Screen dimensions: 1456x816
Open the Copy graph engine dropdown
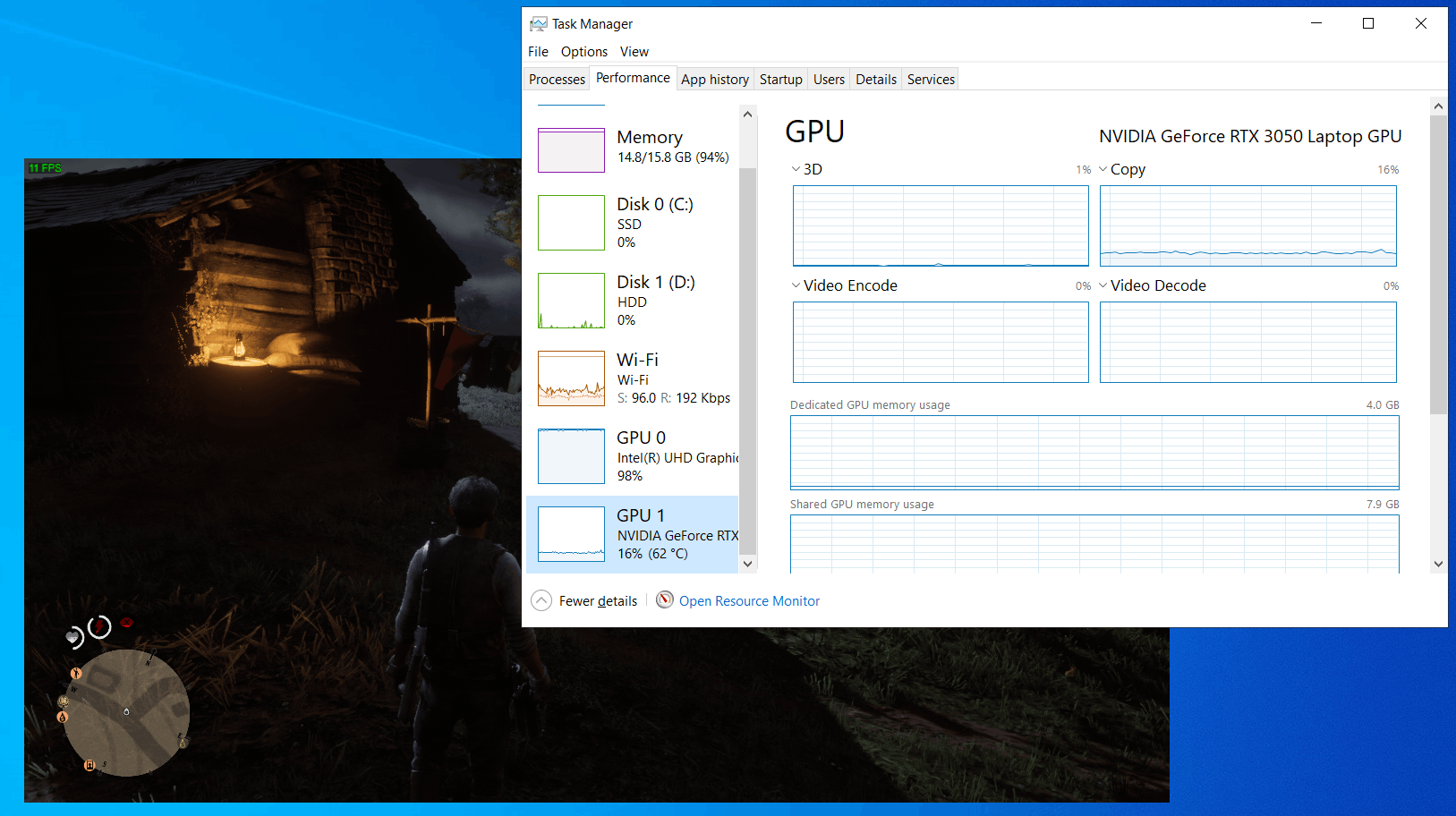(x=1103, y=169)
